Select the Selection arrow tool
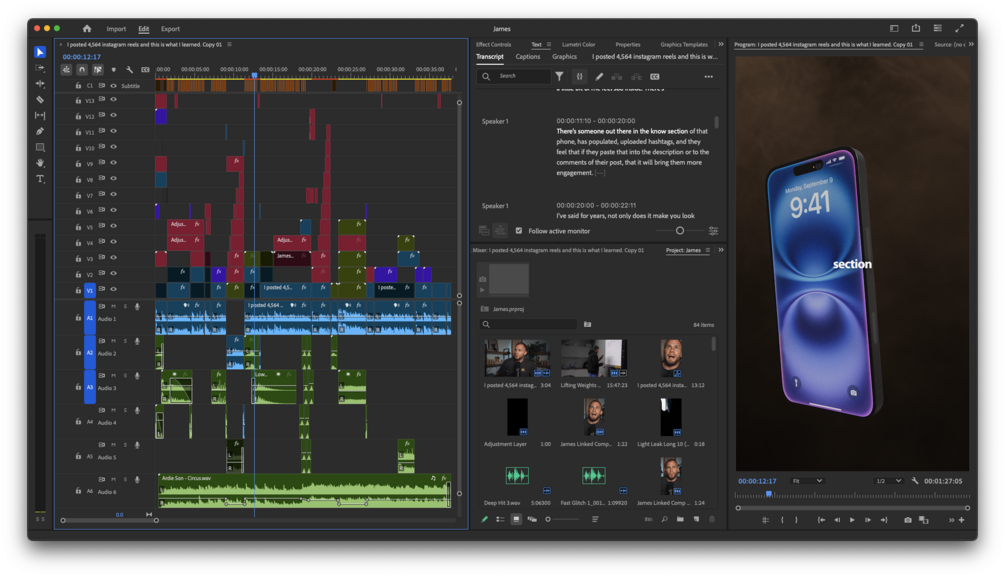The width and height of the screenshot is (1005, 577). 40,52
